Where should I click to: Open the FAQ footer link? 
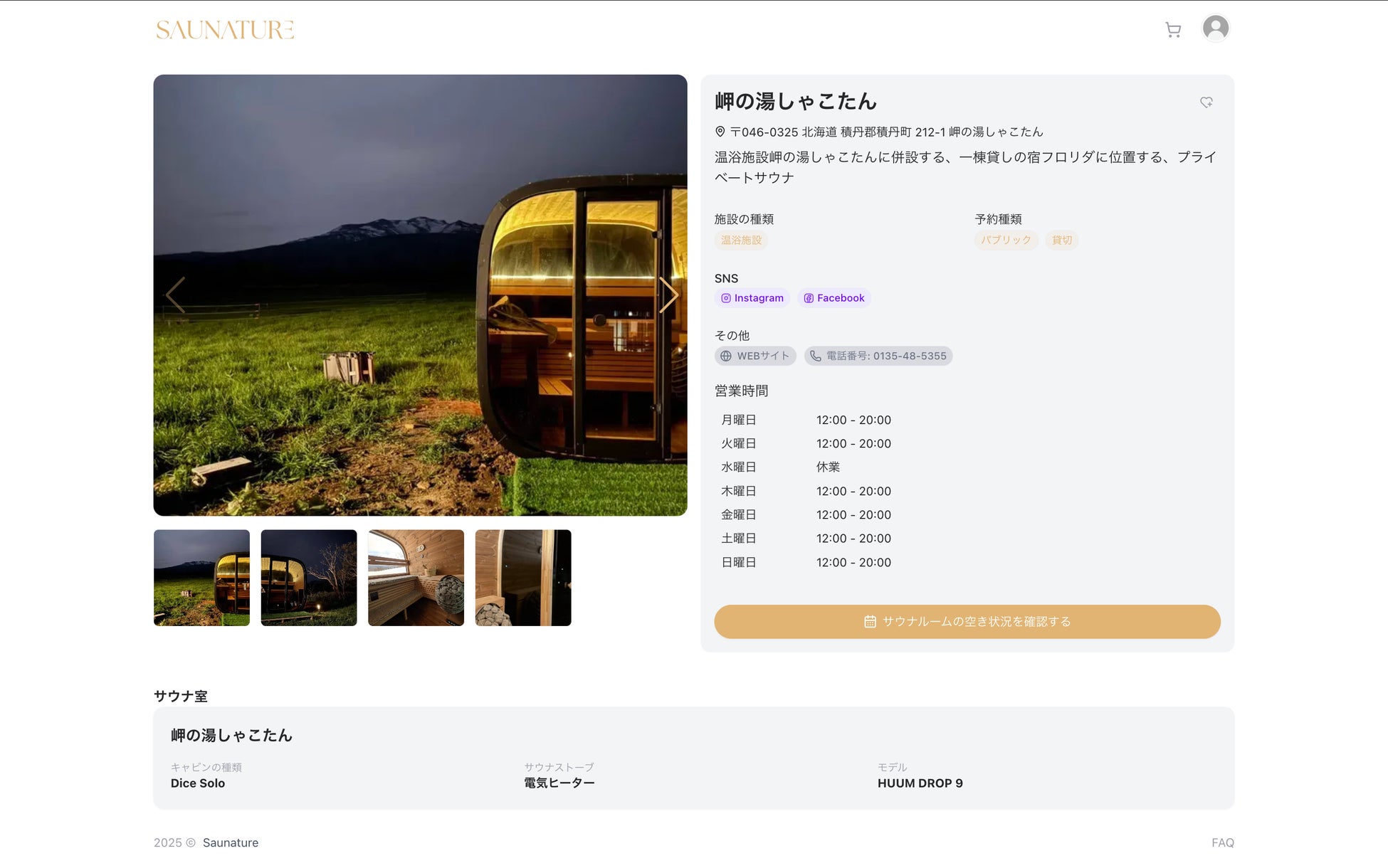1222,842
